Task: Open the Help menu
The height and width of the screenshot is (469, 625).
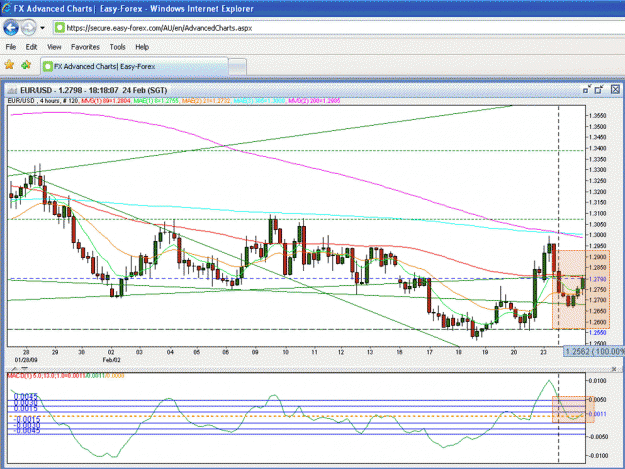Action: [142, 47]
